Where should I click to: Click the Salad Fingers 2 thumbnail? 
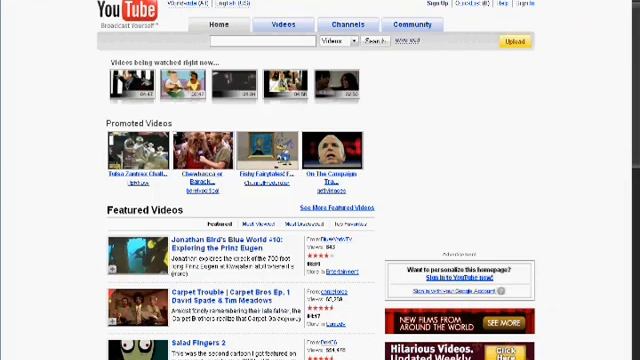pyautogui.click(x=138, y=350)
